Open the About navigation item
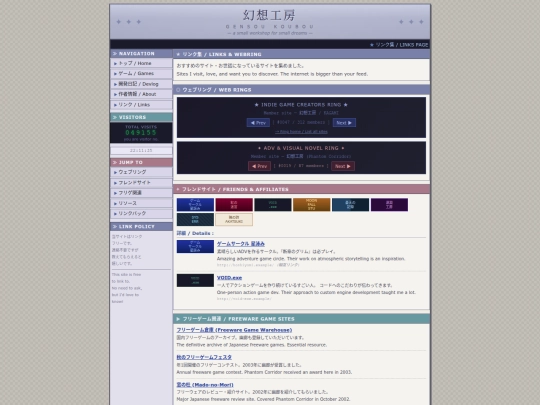This screenshot has height=405, width=540. 141,94
